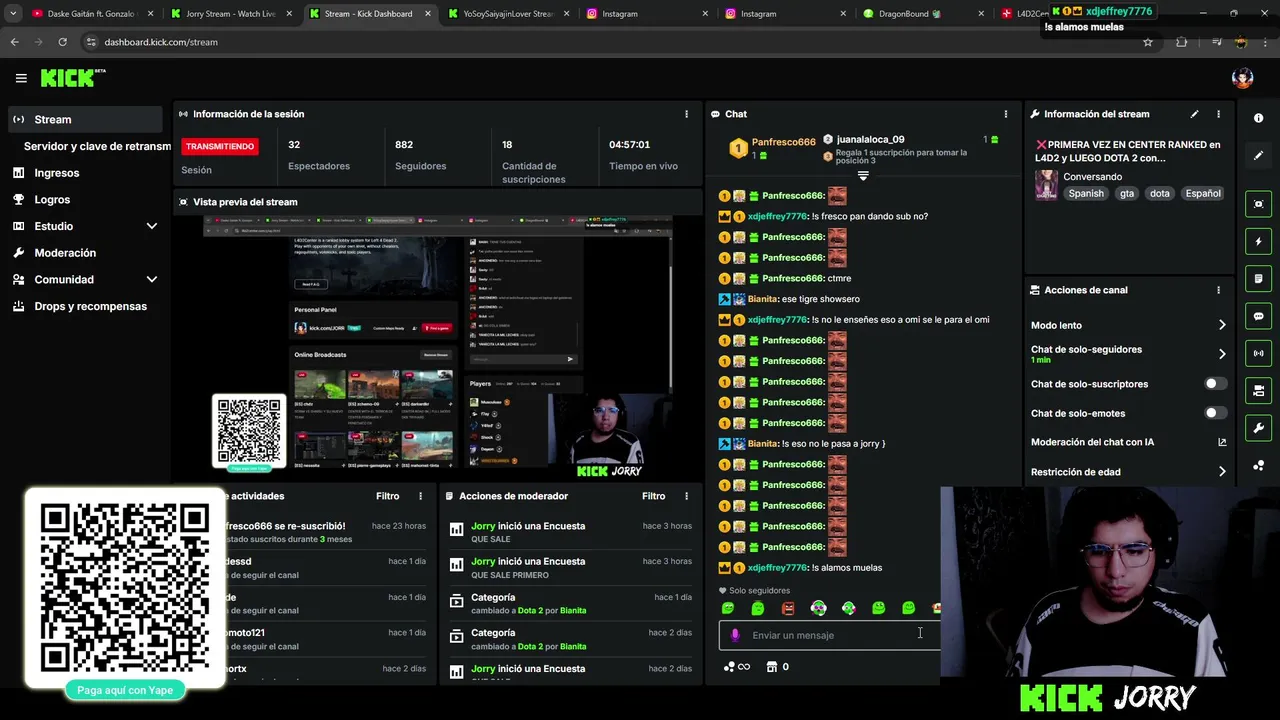Open moderator actions three-dot menu
1280x720 pixels.
click(686, 496)
